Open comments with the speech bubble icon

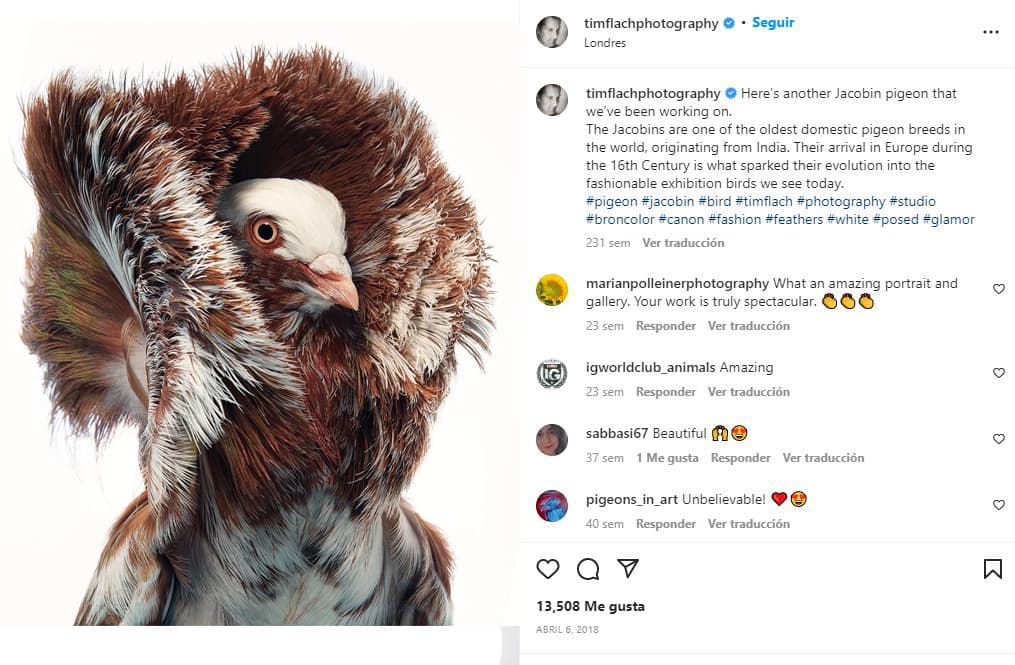pos(588,569)
